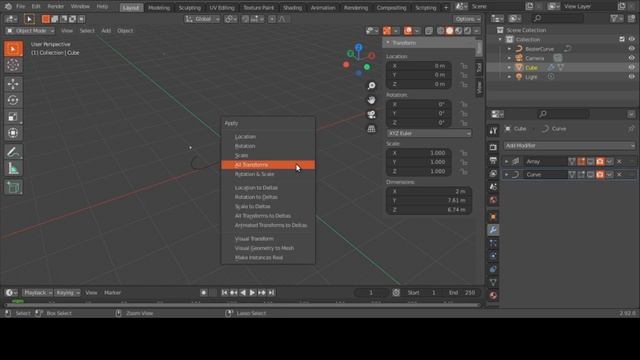Remove the Array modifier with X
This screenshot has width=640, height=360.
619,162
